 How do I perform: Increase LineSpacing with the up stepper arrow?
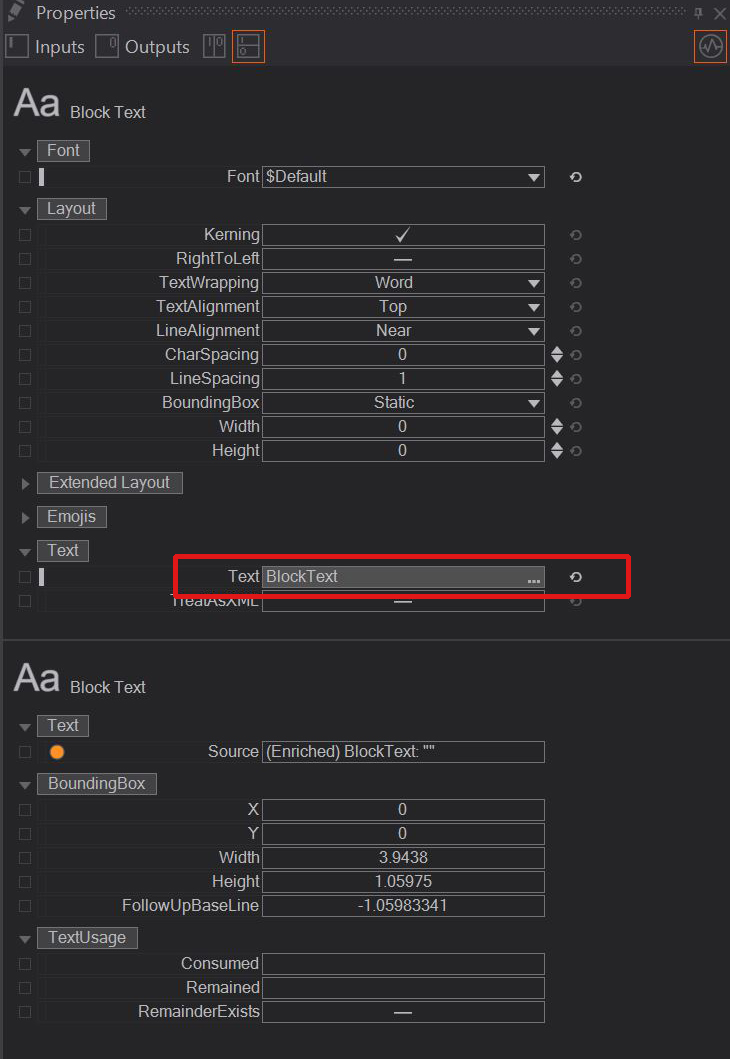(x=556, y=374)
